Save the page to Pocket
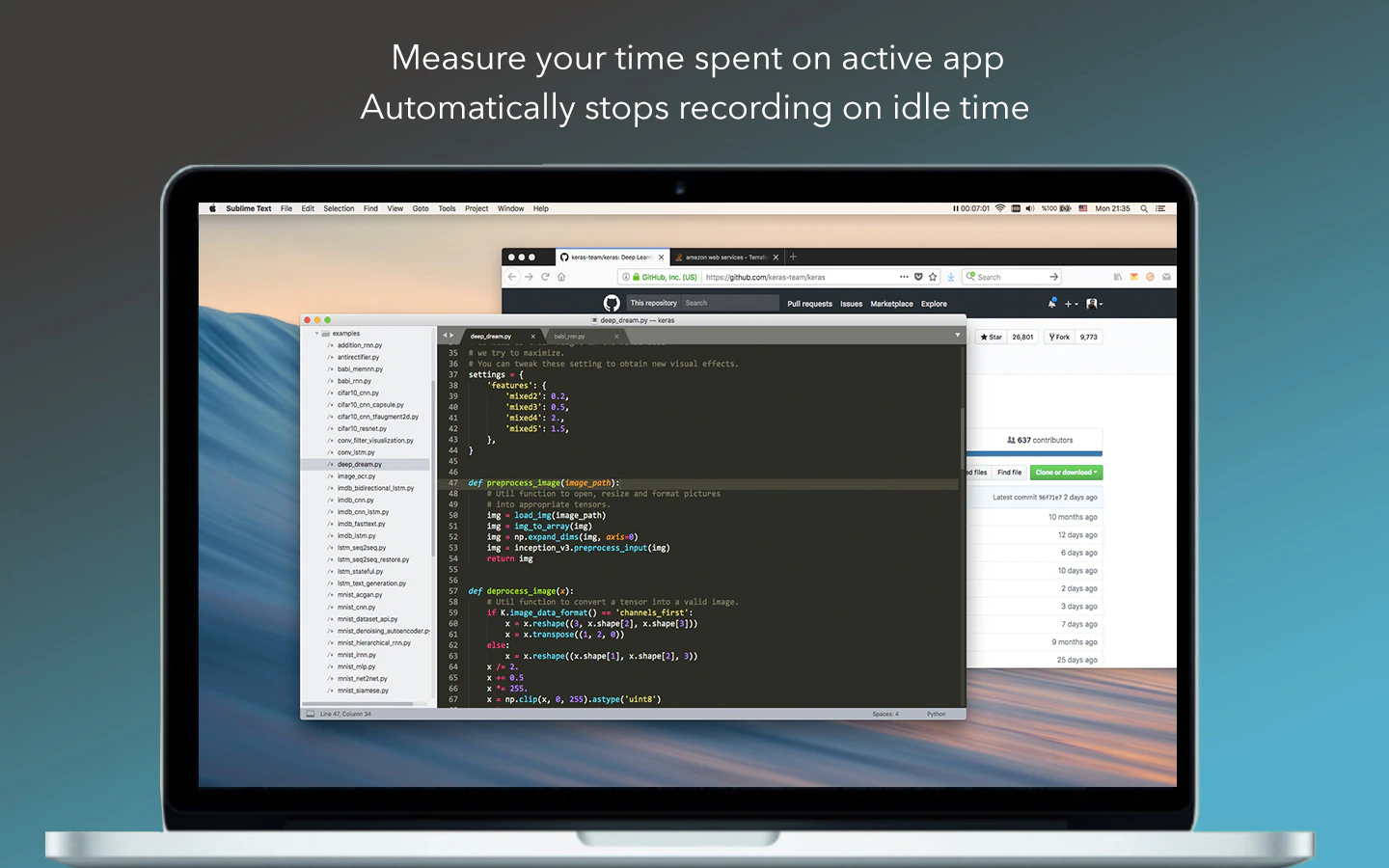Screen dimensions: 1389x868 918,277
